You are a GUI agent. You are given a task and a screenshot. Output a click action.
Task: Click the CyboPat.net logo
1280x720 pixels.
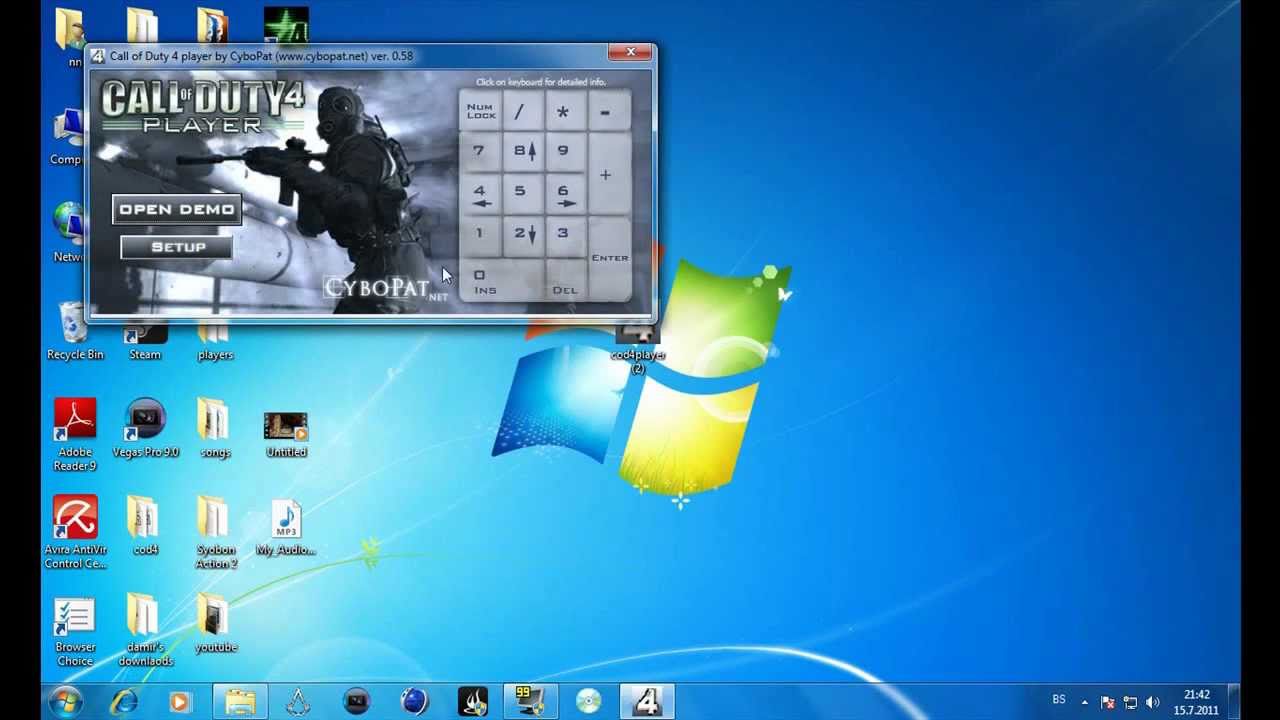(385, 288)
